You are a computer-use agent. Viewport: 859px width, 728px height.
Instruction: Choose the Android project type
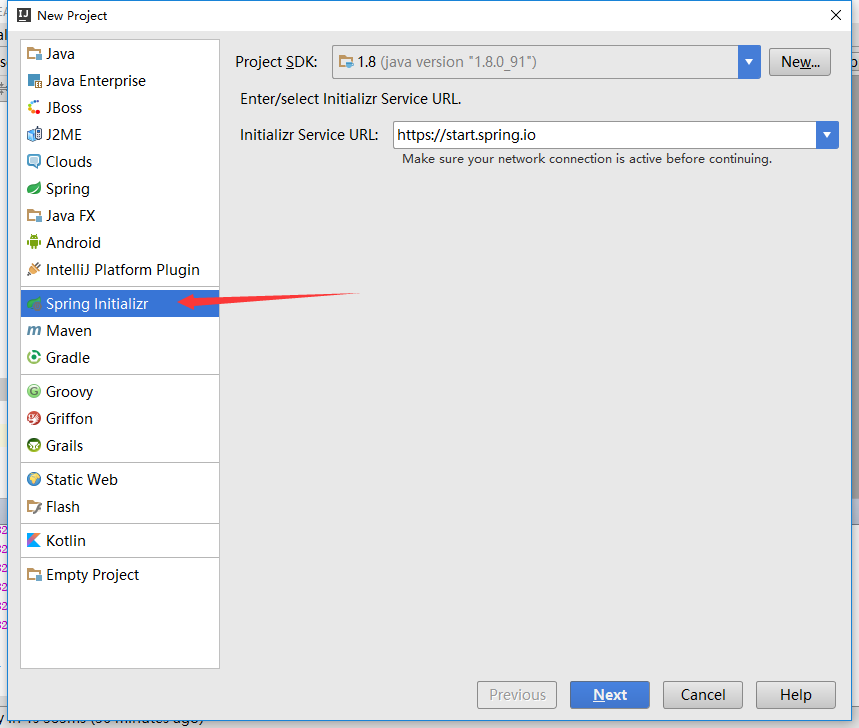click(x=119, y=242)
